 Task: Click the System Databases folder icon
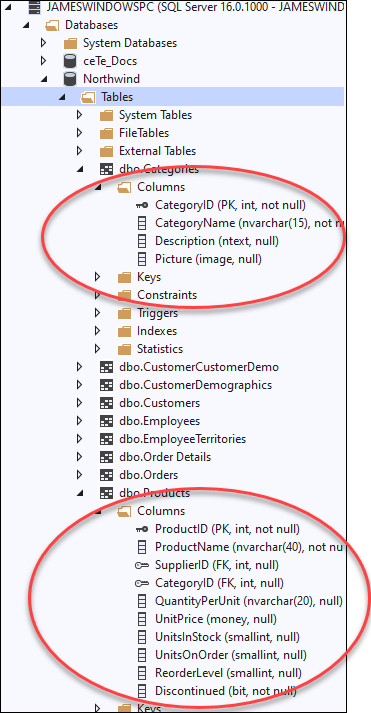tap(70, 43)
